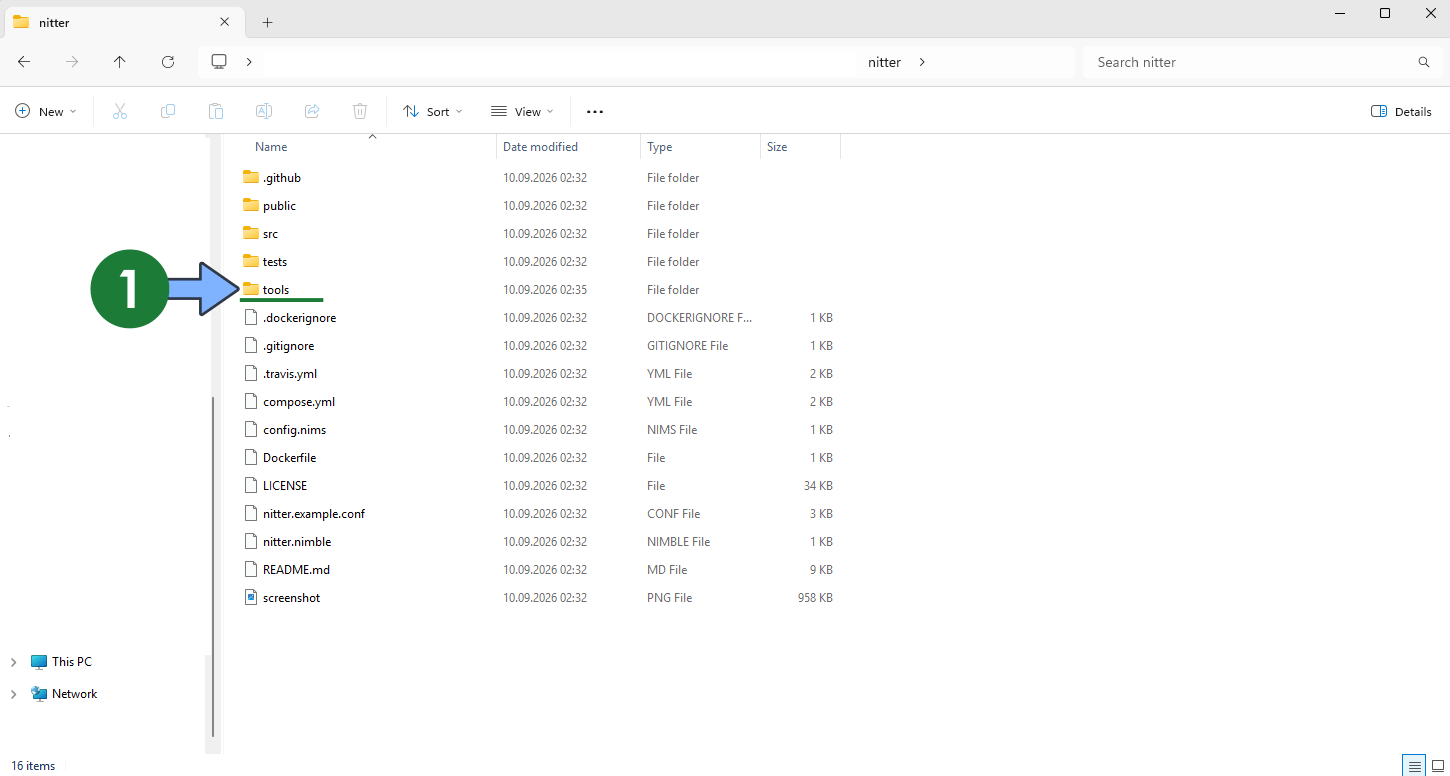The width and height of the screenshot is (1450, 776).
Task: Click the 958 KB size cell
Action: coord(814,597)
